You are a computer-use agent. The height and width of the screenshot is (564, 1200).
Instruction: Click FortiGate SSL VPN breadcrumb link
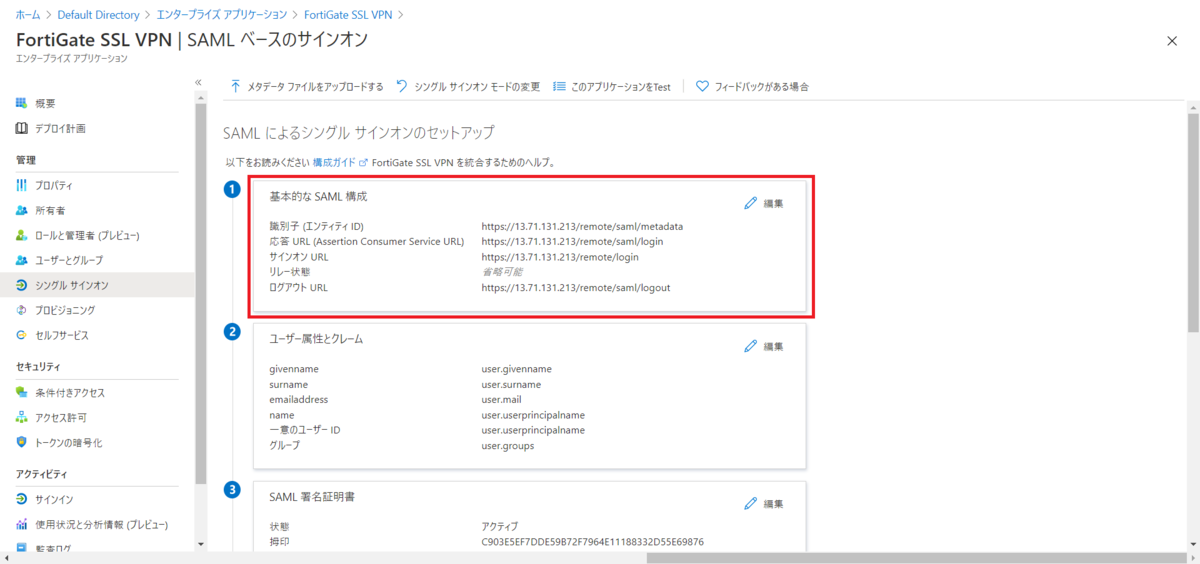pos(349,15)
